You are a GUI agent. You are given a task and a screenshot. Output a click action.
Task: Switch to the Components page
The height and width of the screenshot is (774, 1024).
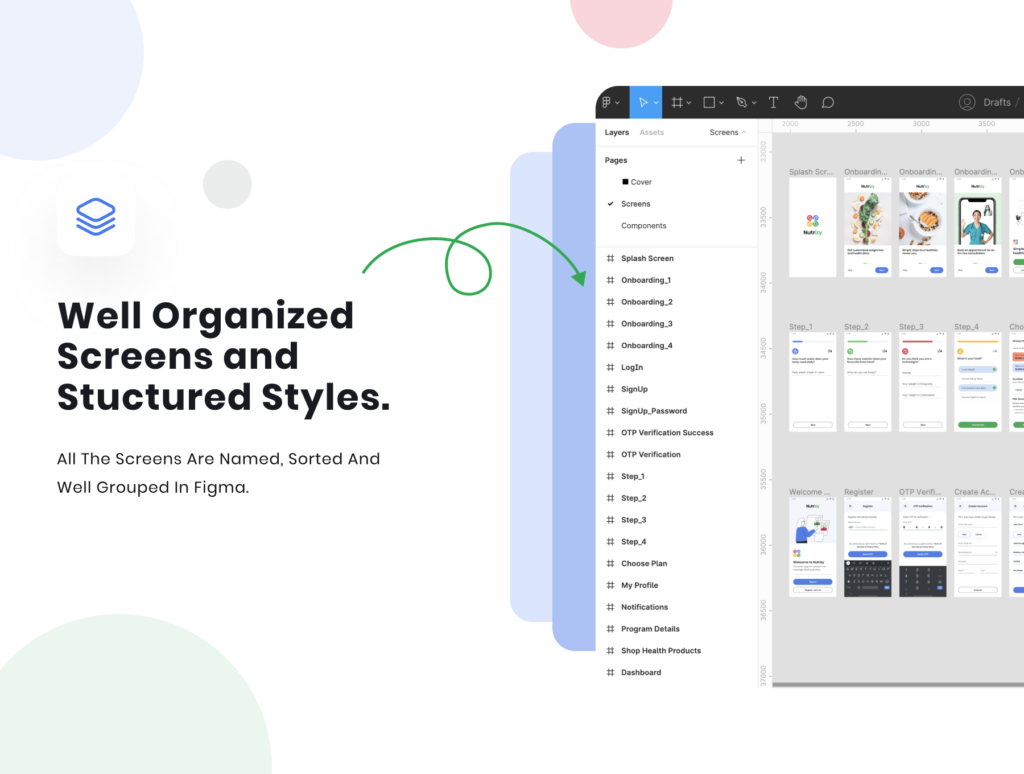(x=643, y=226)
